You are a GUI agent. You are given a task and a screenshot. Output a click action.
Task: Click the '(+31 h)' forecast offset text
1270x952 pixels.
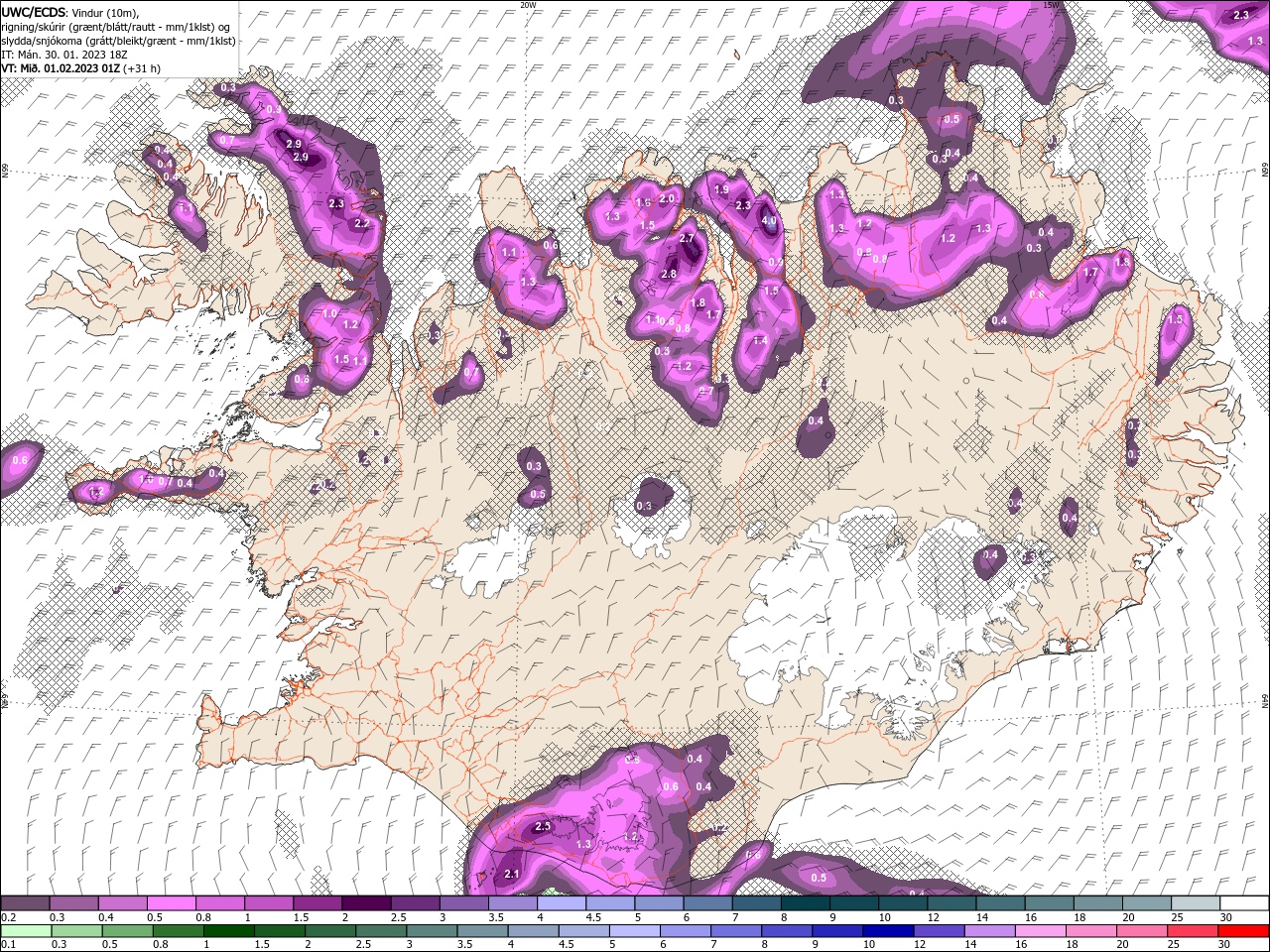[142, 68]
